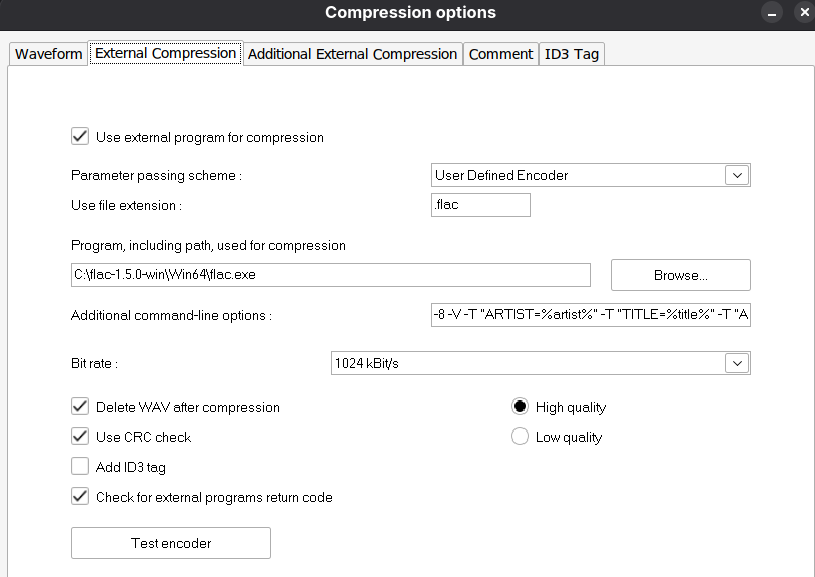The image size is (815, 577).
Task: Open the Bit rate dropdown arrow
Action: [737, 363]
